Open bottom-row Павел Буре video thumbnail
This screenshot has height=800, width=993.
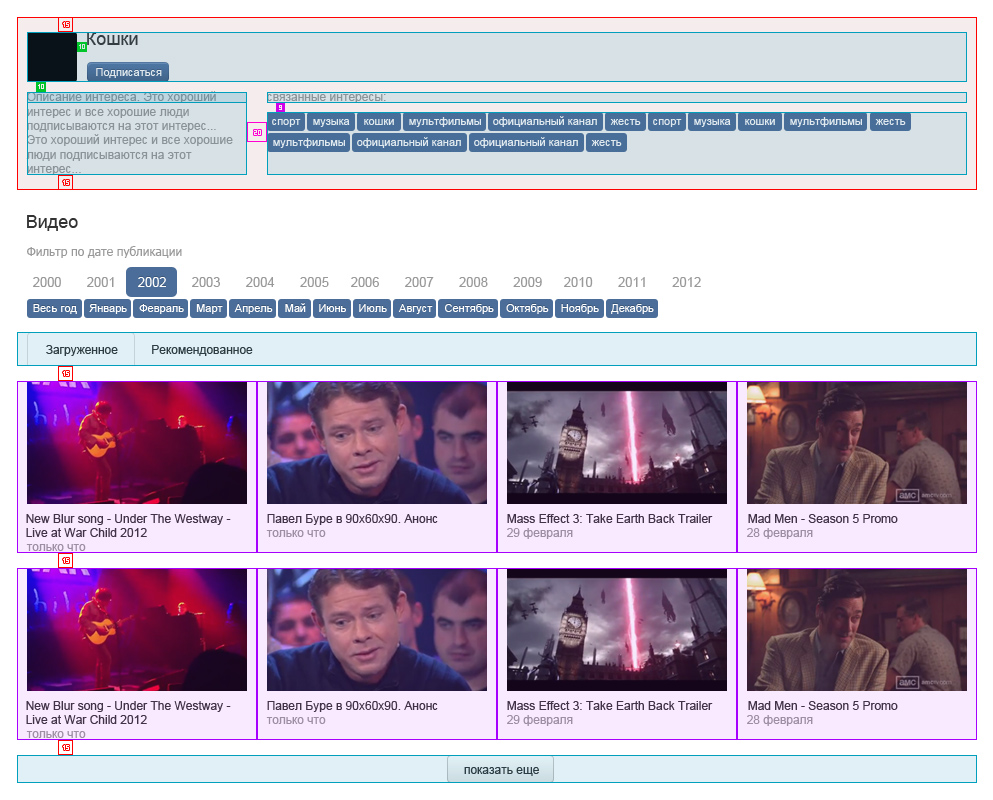click(377, 630)
